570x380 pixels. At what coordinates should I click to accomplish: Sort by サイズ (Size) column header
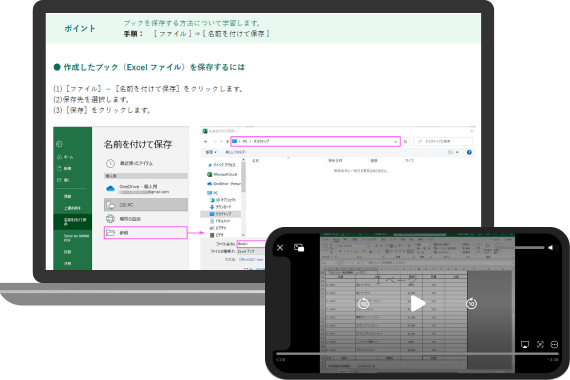tap(409, 160)
